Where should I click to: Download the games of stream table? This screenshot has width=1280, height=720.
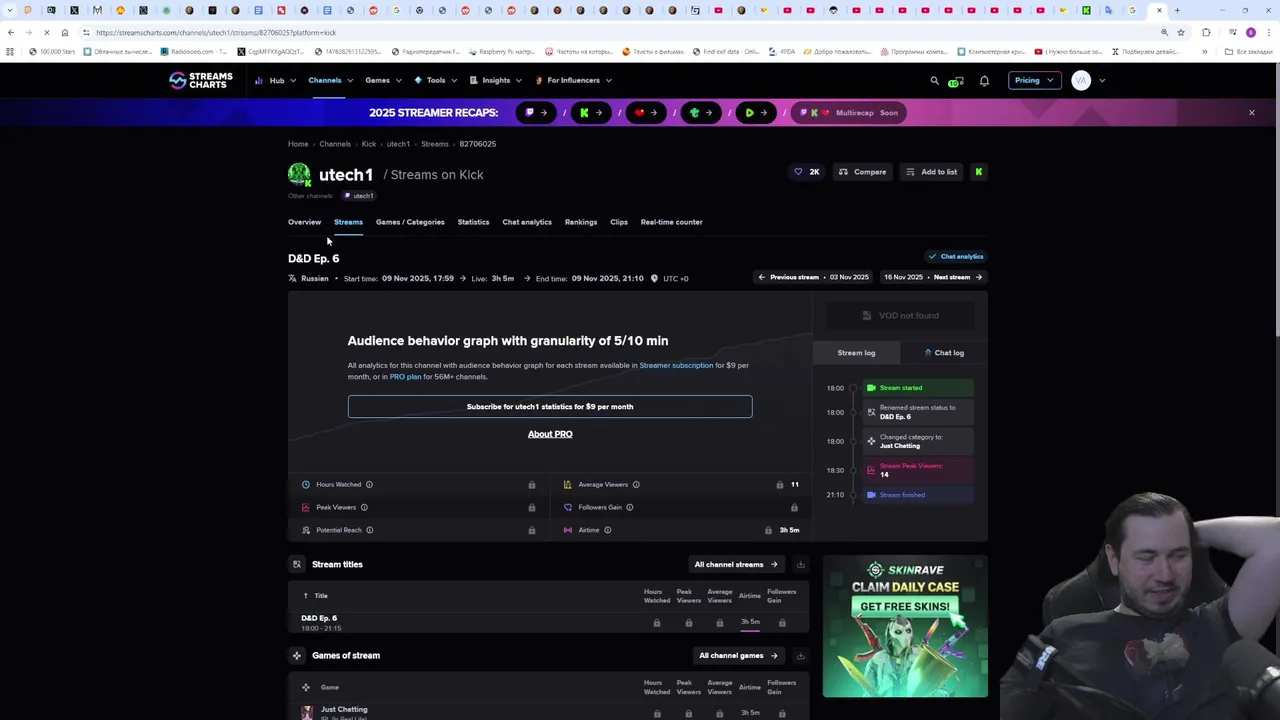(800, 655)
